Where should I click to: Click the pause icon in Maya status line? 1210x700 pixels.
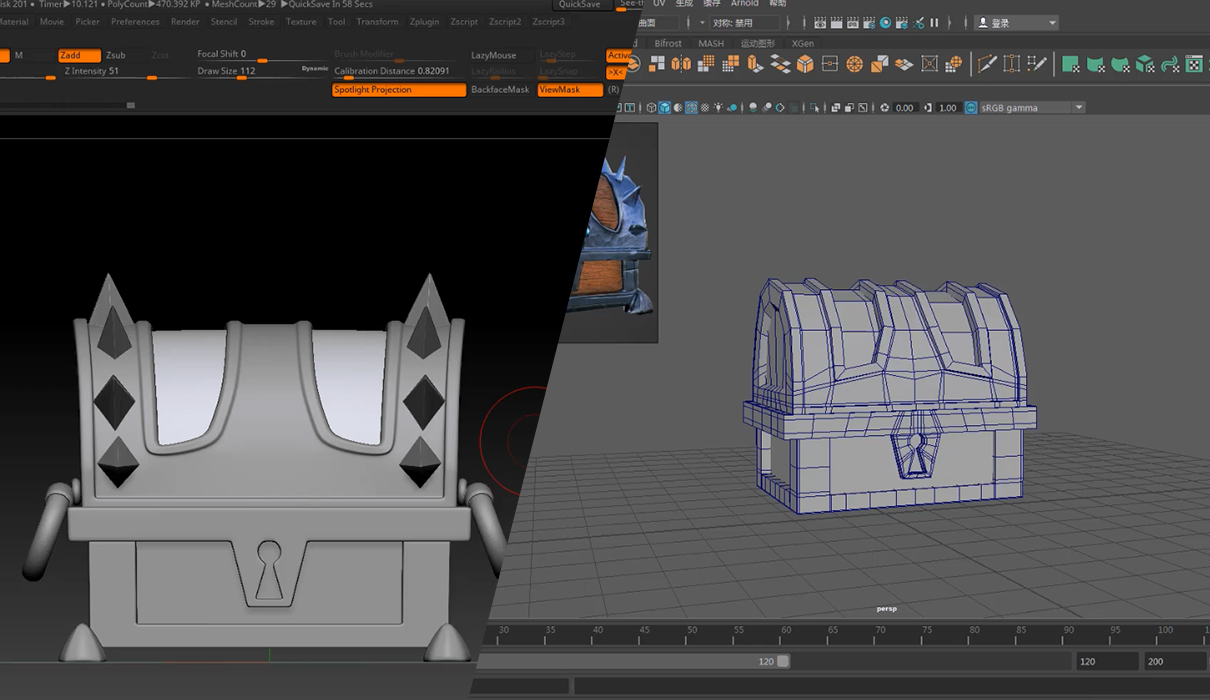pos(934,22)
